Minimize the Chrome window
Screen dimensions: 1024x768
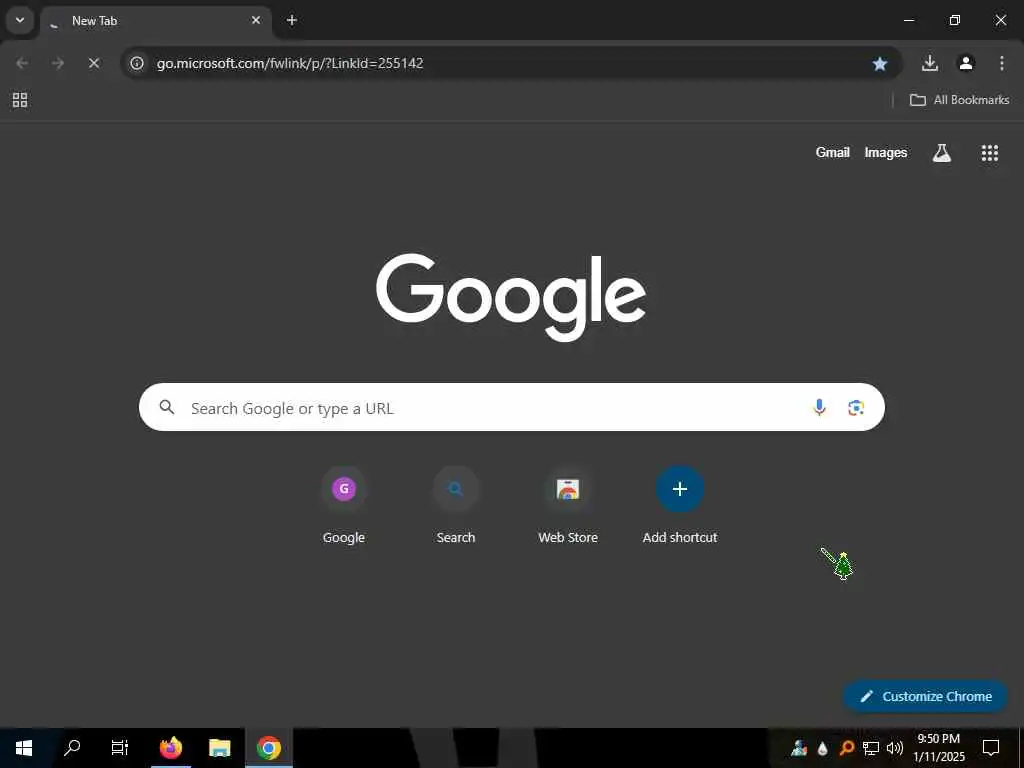(908, 20)
